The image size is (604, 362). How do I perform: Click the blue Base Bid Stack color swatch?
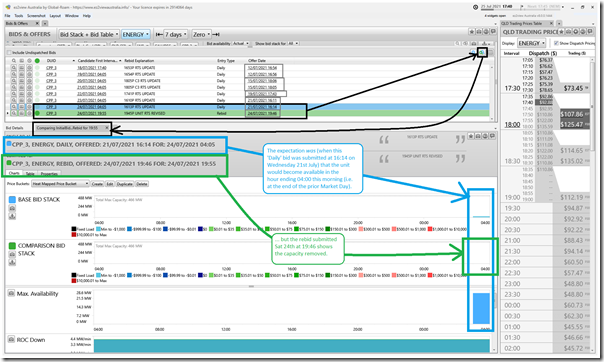coord(12,199)
